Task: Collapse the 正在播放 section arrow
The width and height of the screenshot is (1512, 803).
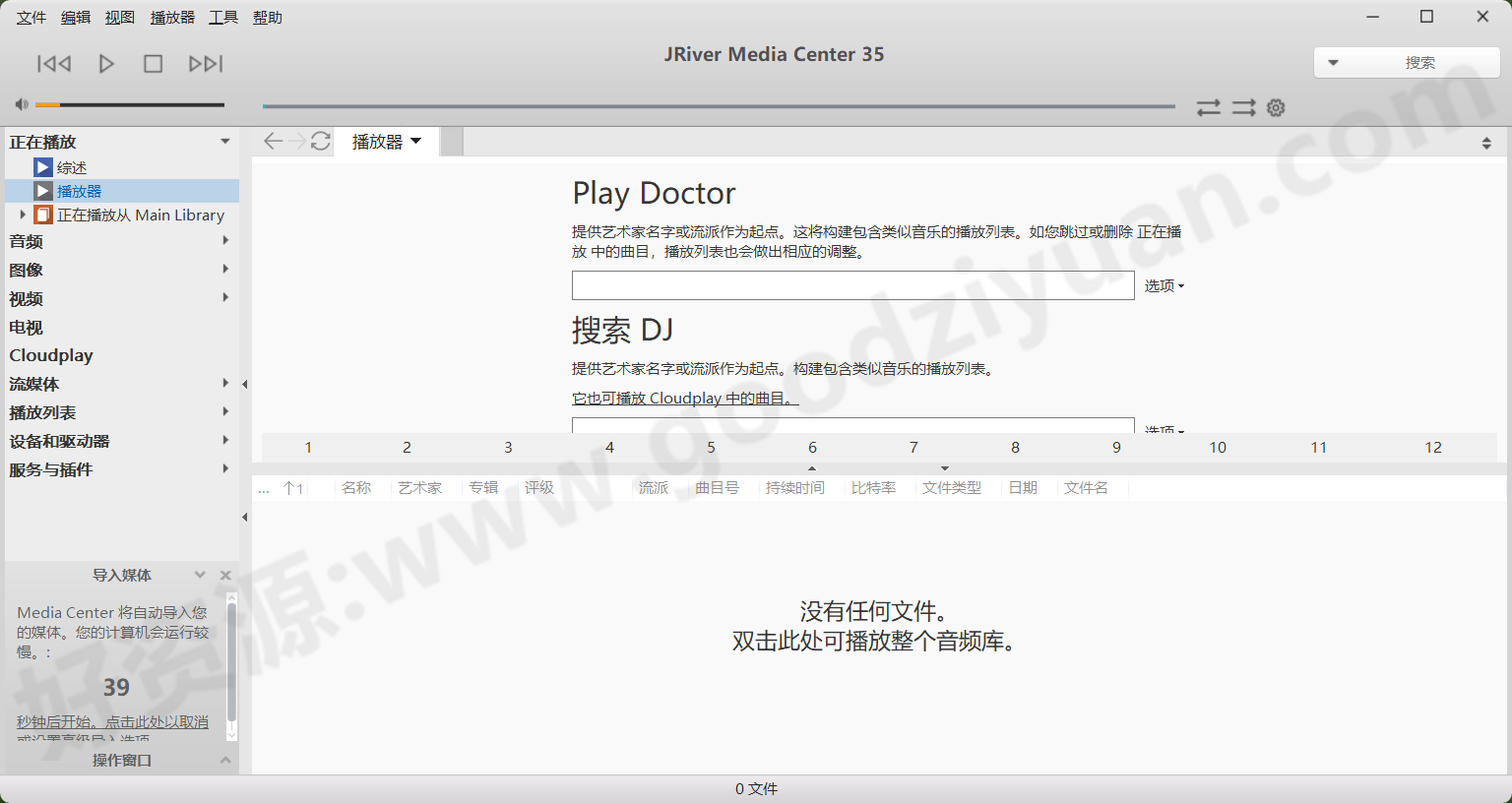Action: pos(224,141)
